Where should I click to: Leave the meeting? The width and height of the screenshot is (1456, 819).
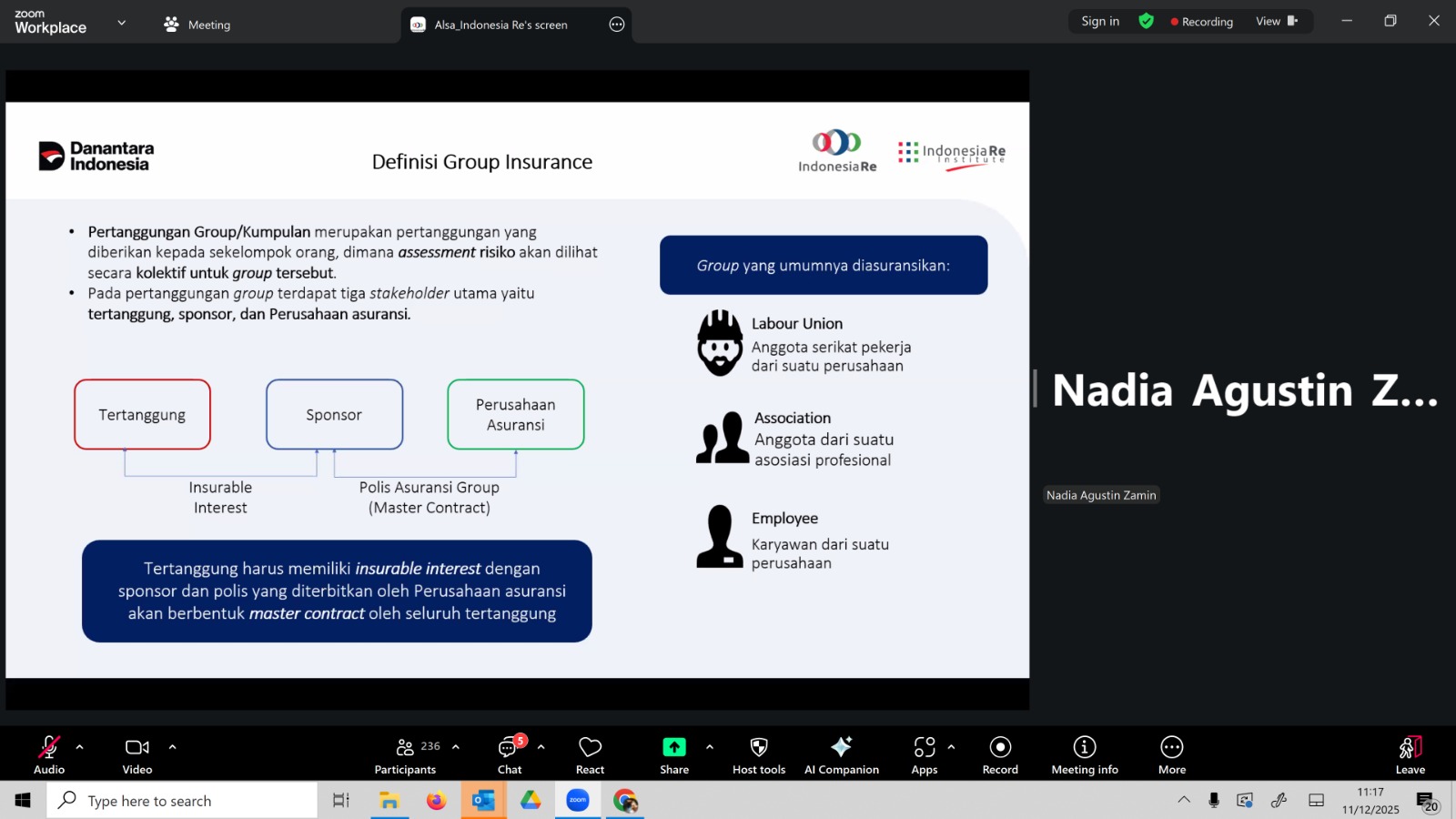click(x=1410, y=754)
